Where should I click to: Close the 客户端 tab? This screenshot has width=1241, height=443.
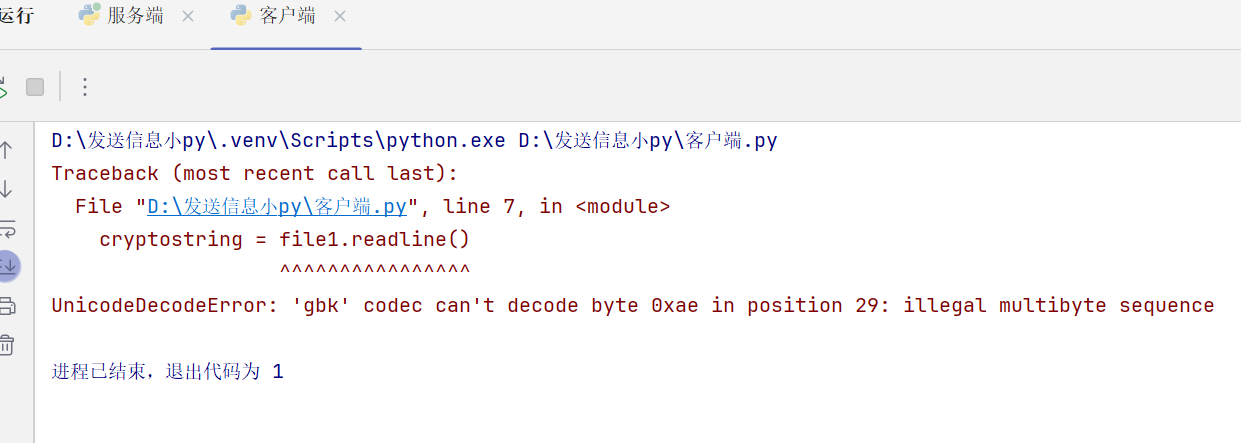click(340, 16)
